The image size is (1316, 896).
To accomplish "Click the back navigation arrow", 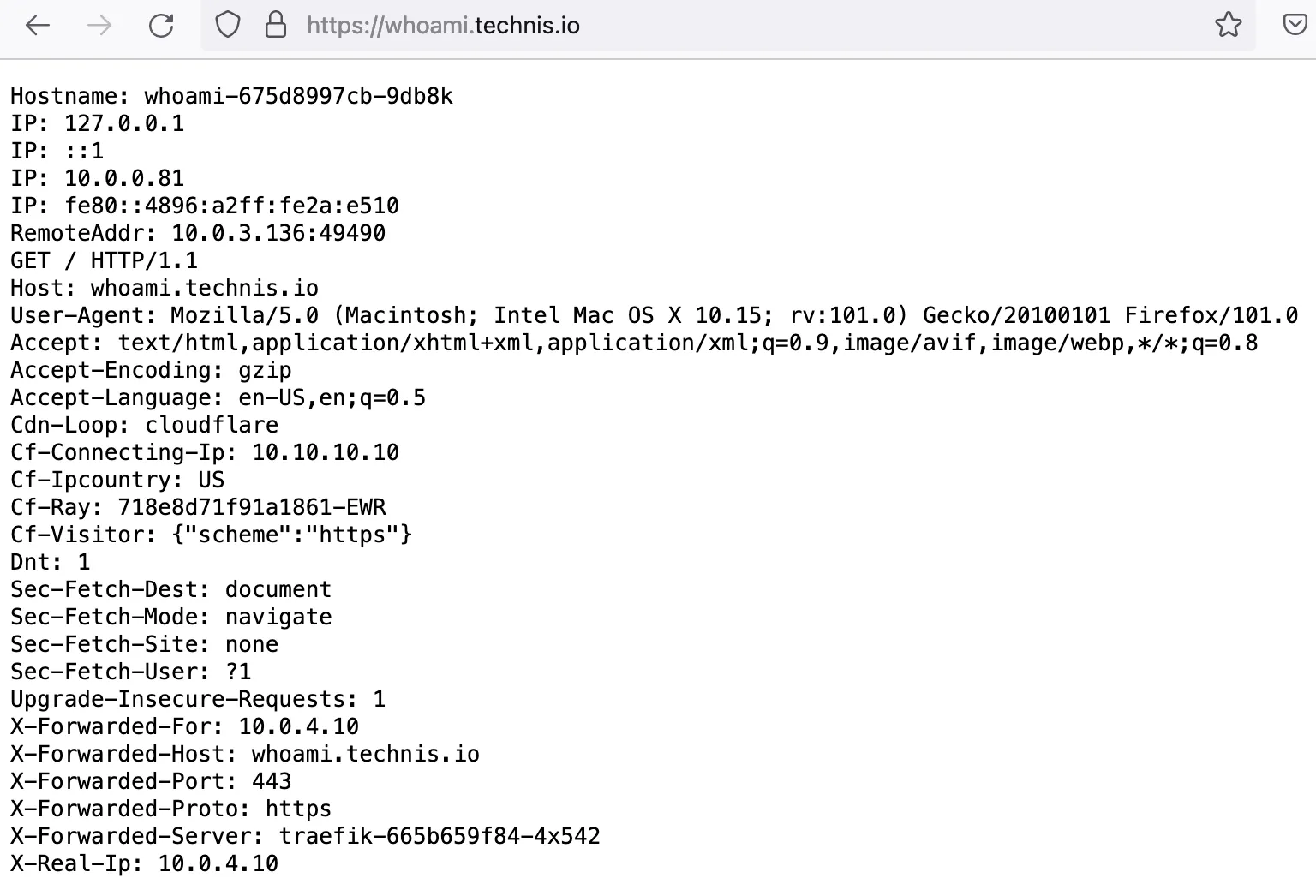I will coord(38,26).
